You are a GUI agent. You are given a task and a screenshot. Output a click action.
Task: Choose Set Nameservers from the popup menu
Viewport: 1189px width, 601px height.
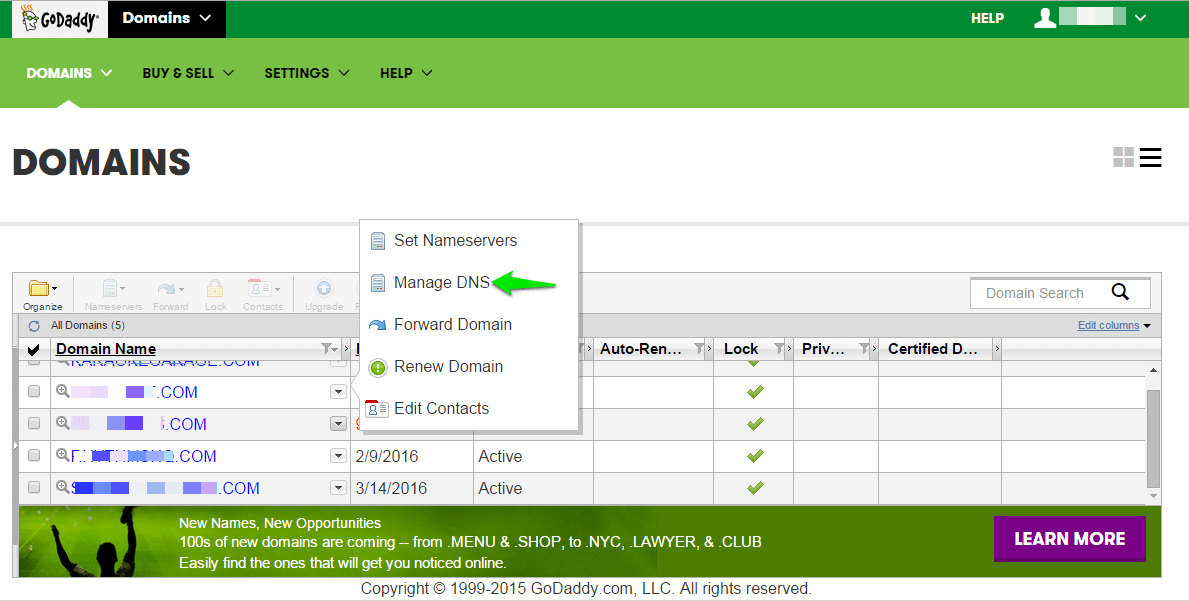pyautogui.click(x=469, y=240)
